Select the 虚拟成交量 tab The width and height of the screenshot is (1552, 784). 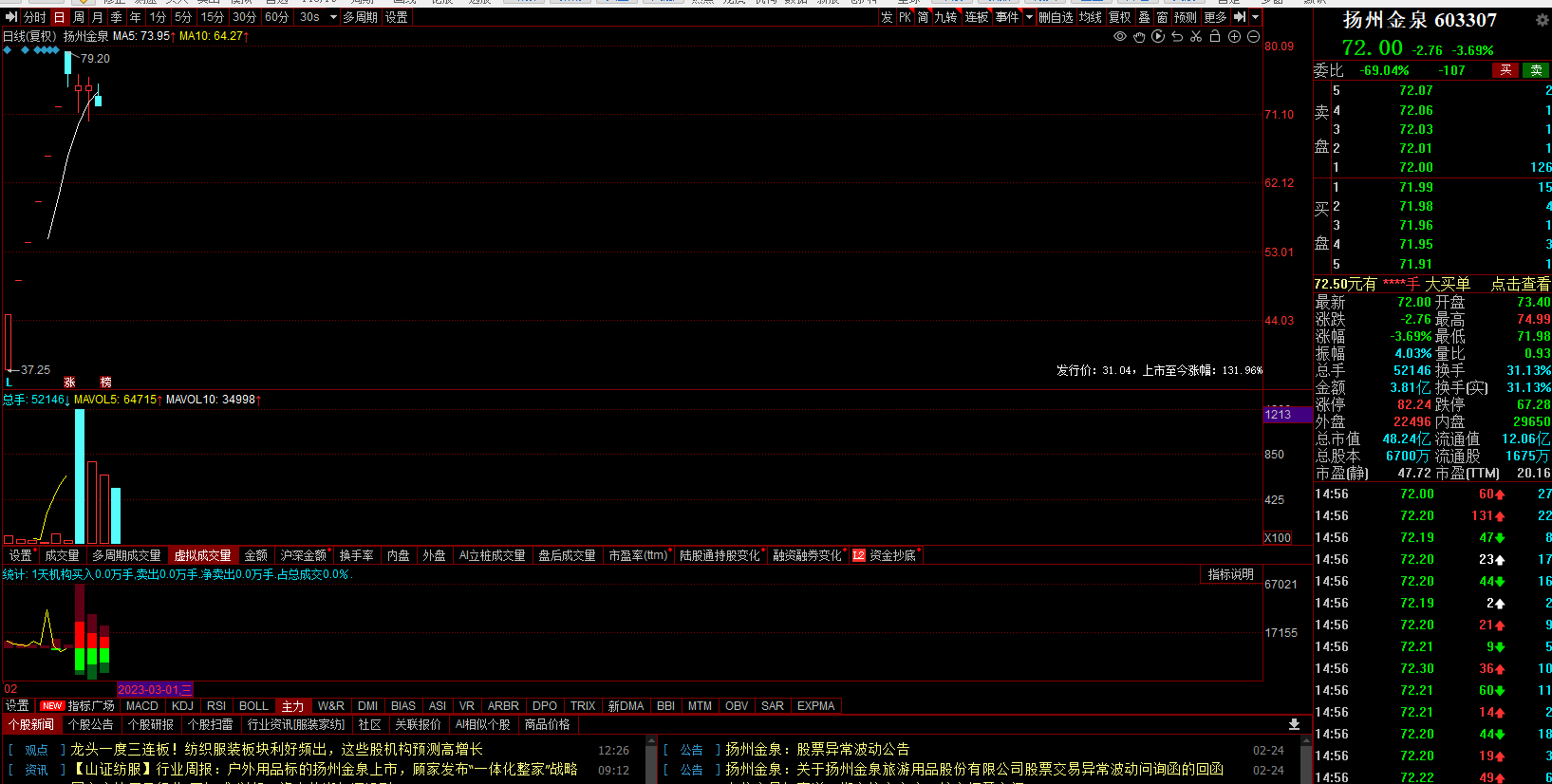coord(202,555)
